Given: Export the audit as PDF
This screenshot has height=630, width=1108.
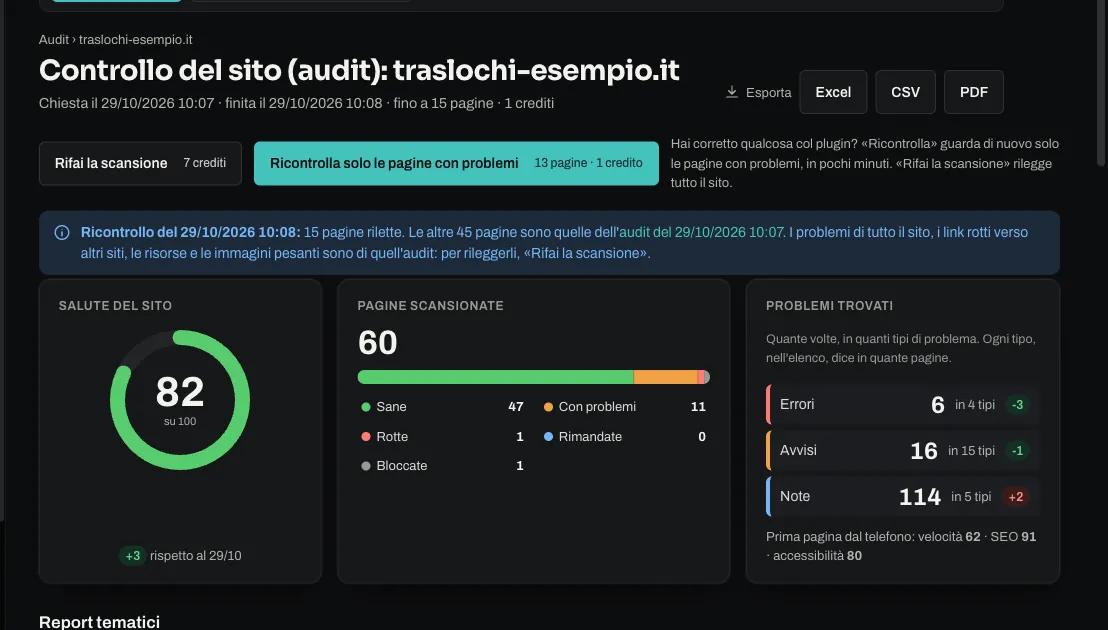Looking at the screenshot, I should (974, 92).
